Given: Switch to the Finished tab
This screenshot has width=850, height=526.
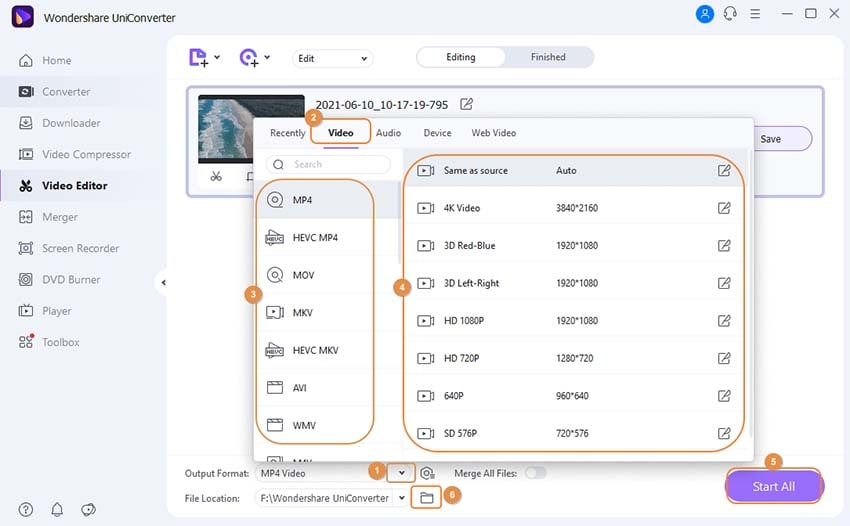Looking at the screenshot, I should click(x=548, y=57).
